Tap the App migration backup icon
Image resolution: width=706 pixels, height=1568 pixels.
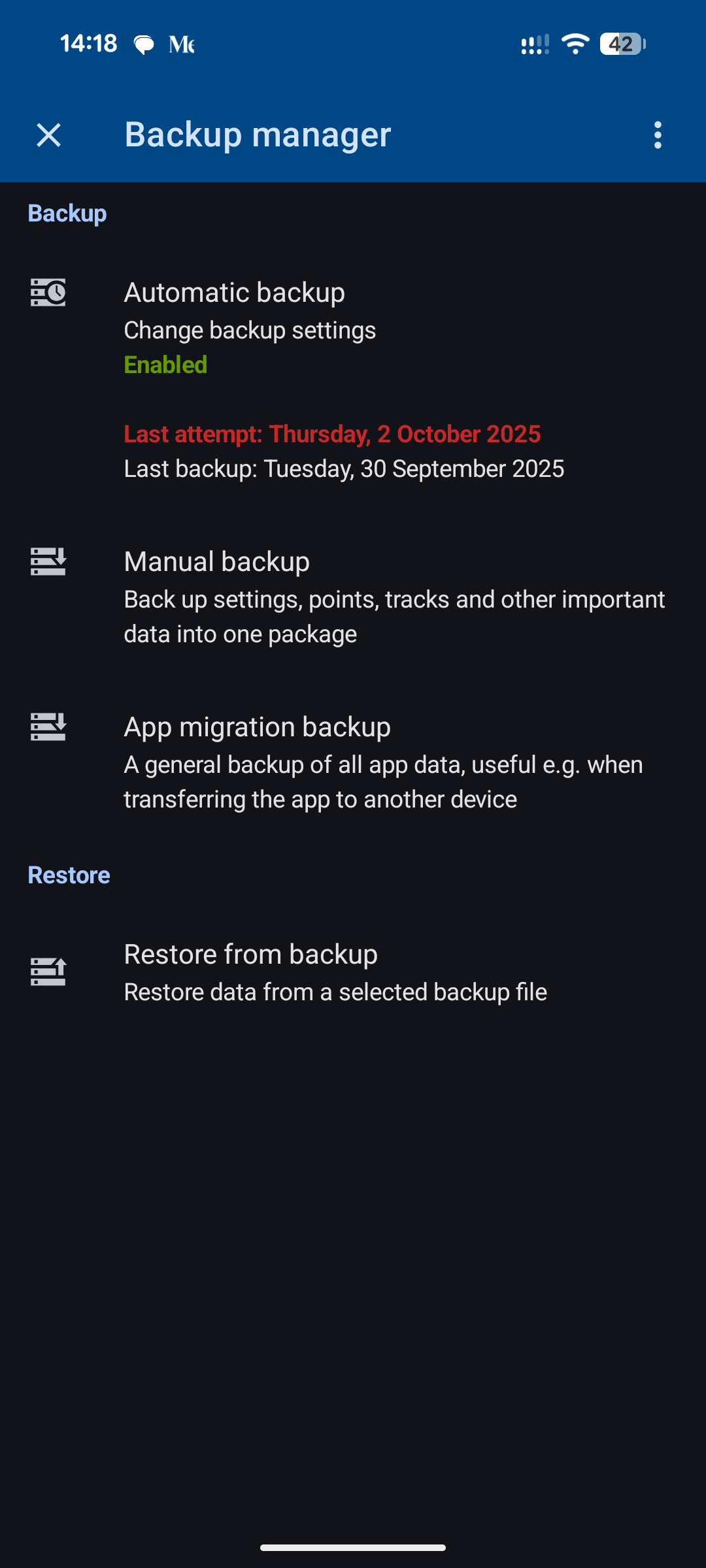point(48,727)
